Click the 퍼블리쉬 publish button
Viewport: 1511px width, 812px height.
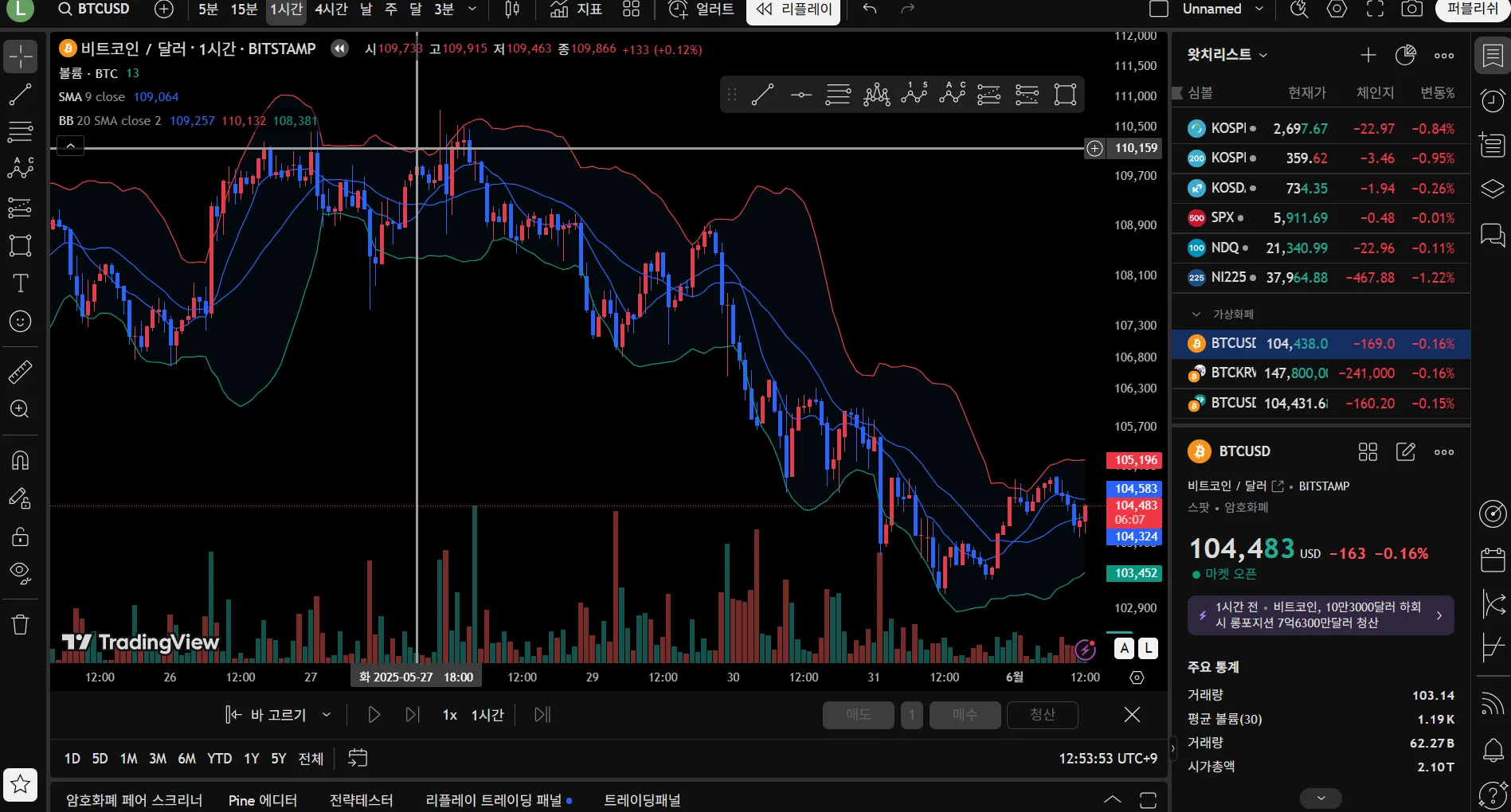point(1472,10)
